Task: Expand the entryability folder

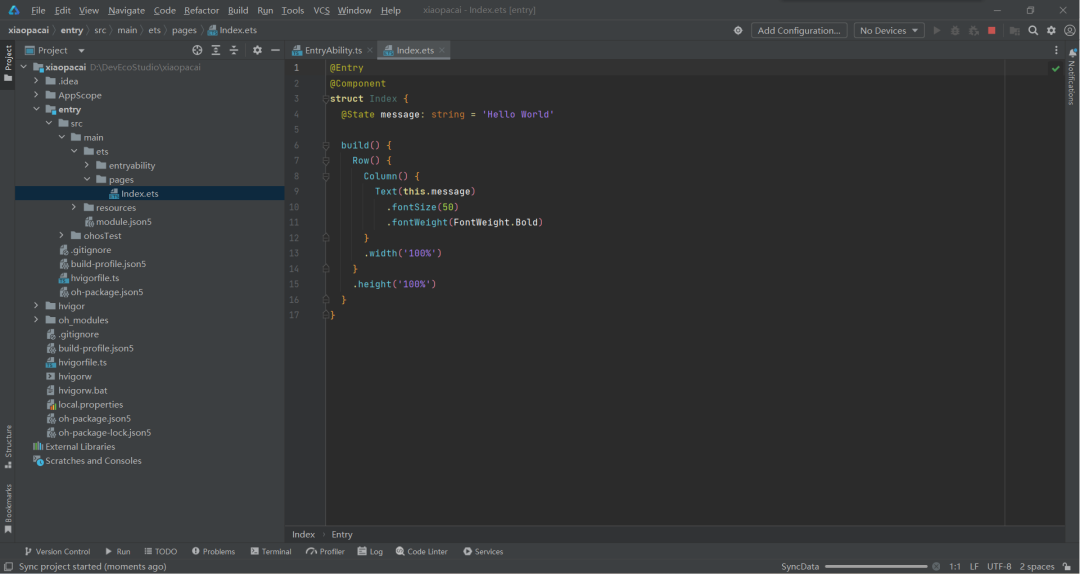Action: click(x=87, y=165)
